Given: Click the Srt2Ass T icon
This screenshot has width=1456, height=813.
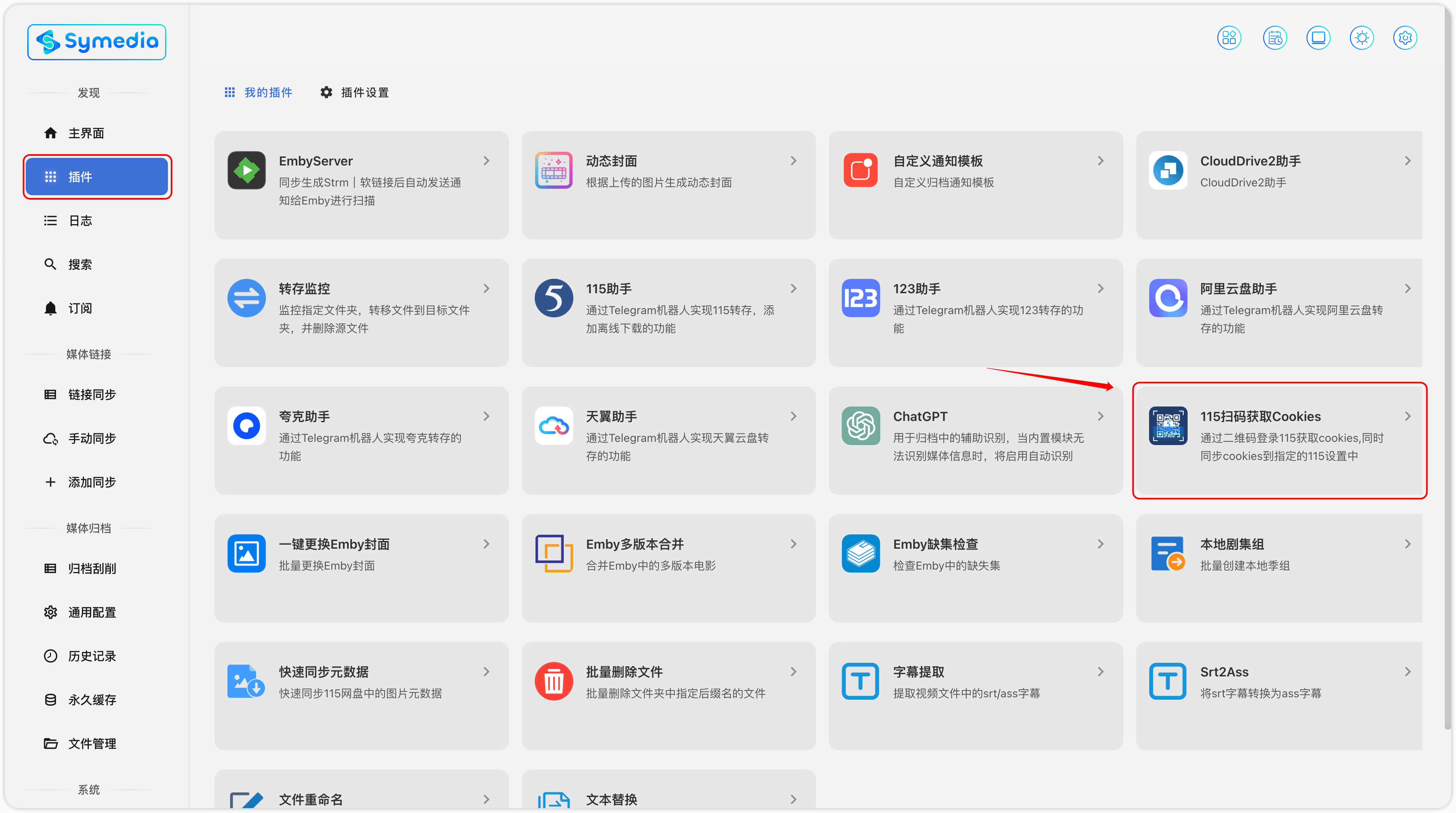Looking at the screenshot, I should 1168,681.
